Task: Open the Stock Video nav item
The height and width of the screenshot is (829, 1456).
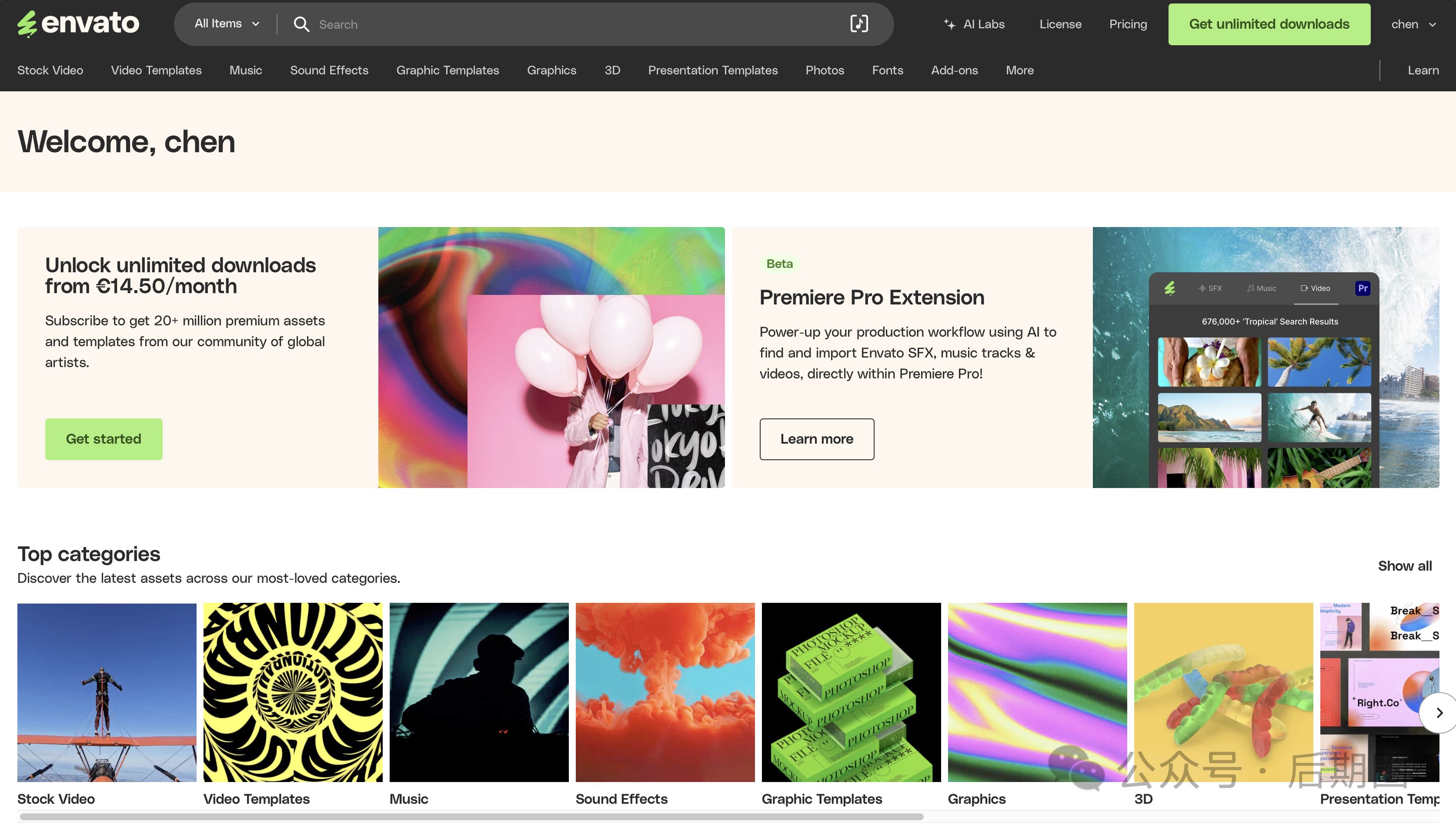Action: click(x=50, y=70)
